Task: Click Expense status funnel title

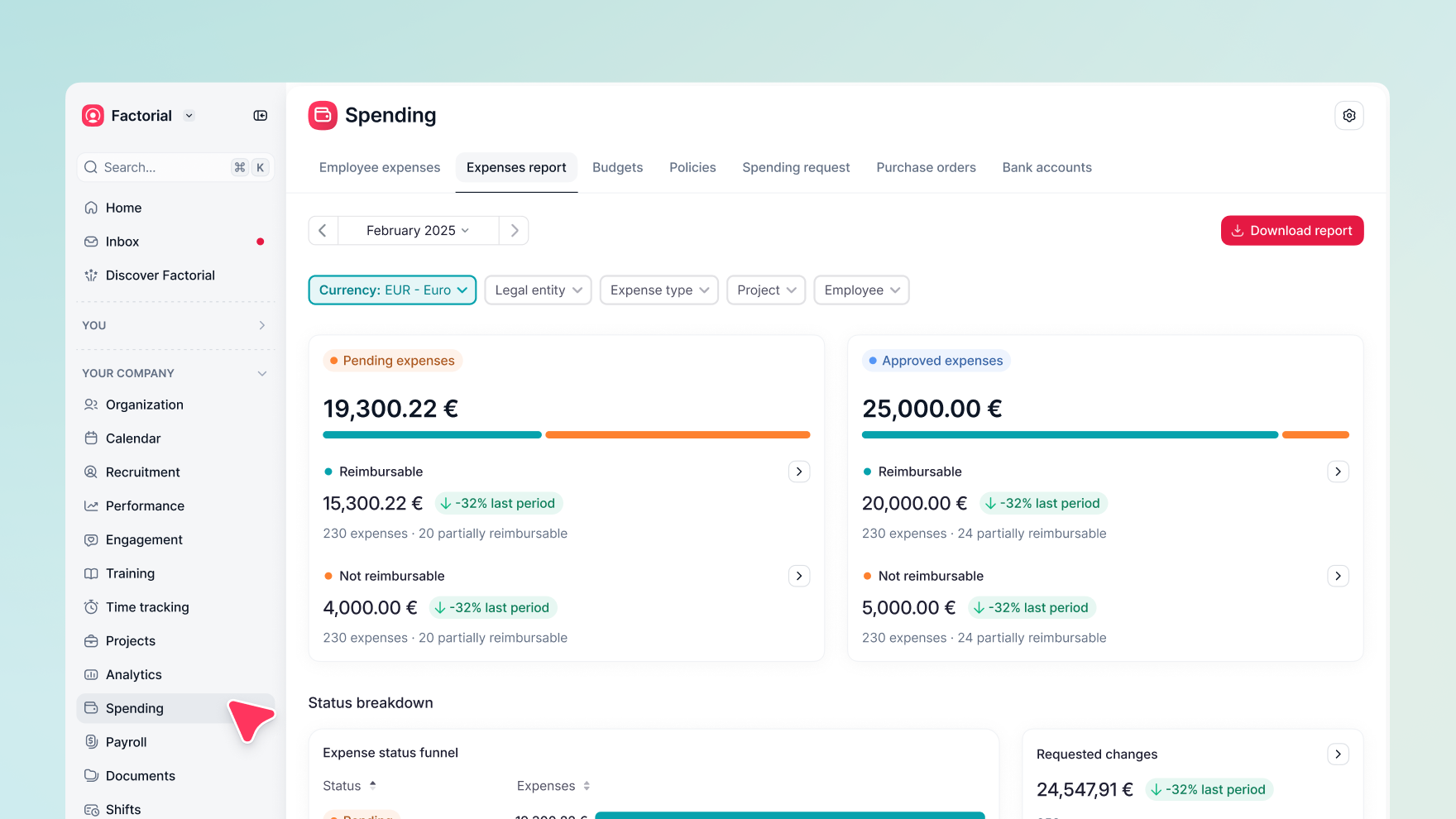Action: 390,753
